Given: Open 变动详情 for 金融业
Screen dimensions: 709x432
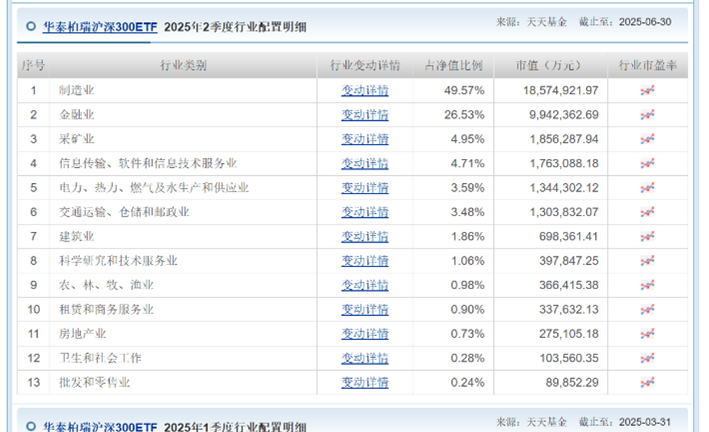Looking at the screenshot, I should click(x=364, y=114).
